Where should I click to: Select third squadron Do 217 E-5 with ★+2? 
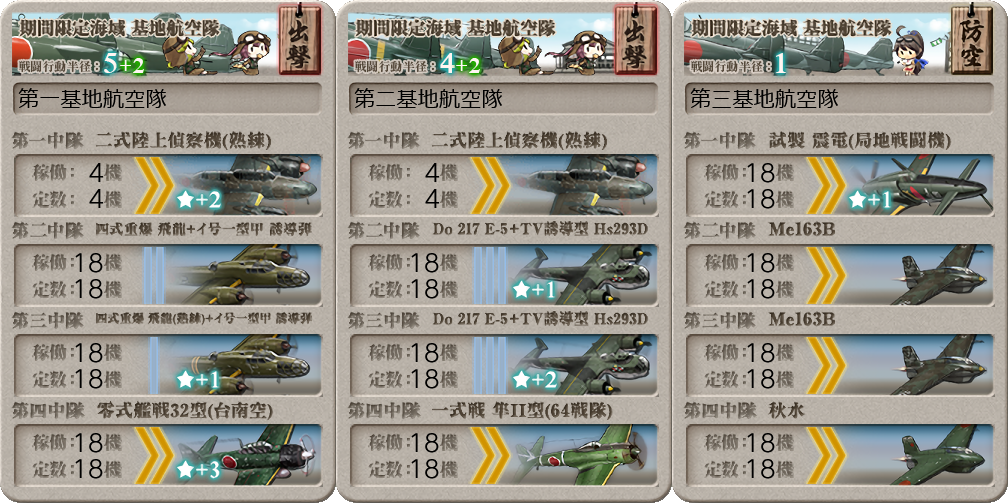click(x=503, y=365)
